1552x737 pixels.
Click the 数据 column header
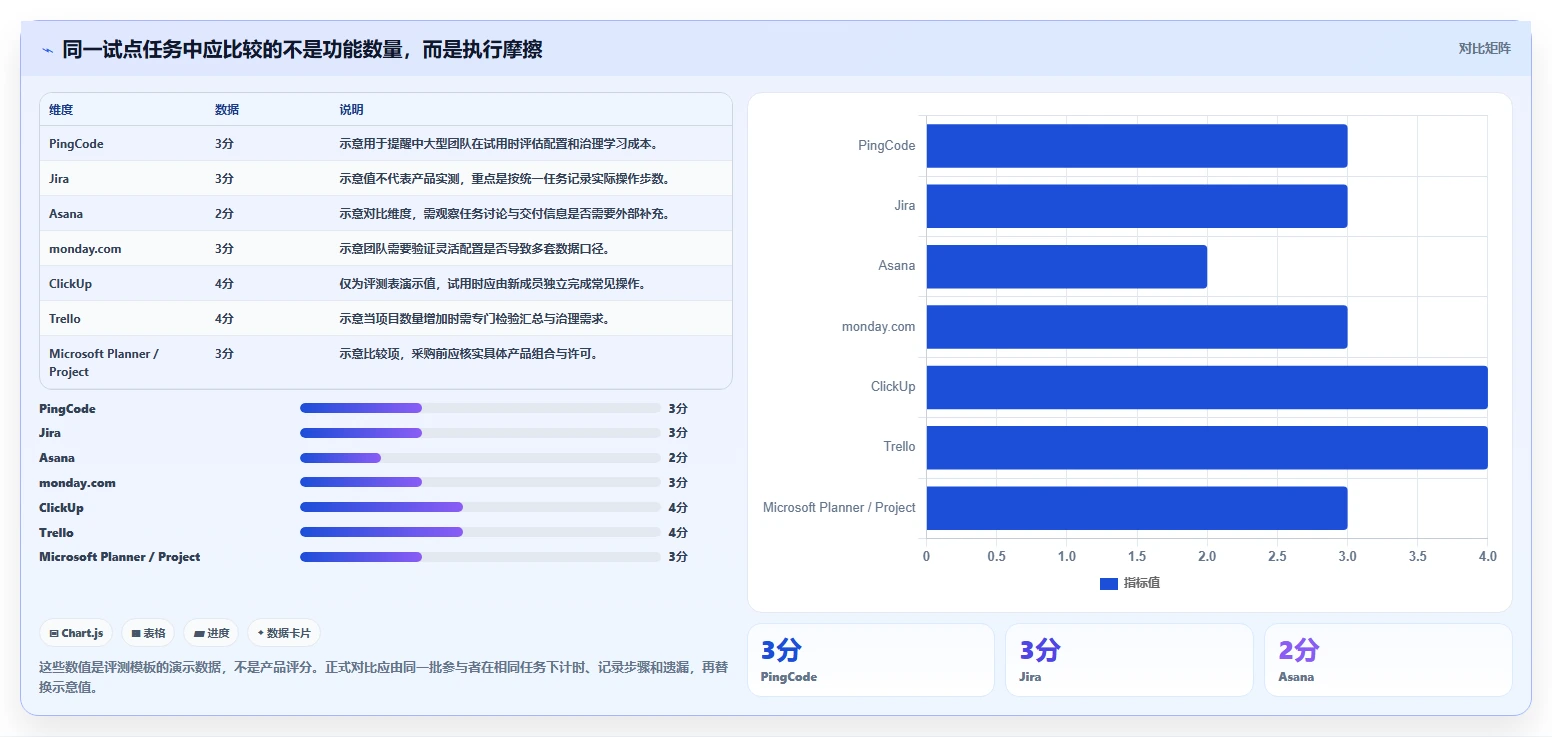227,109
